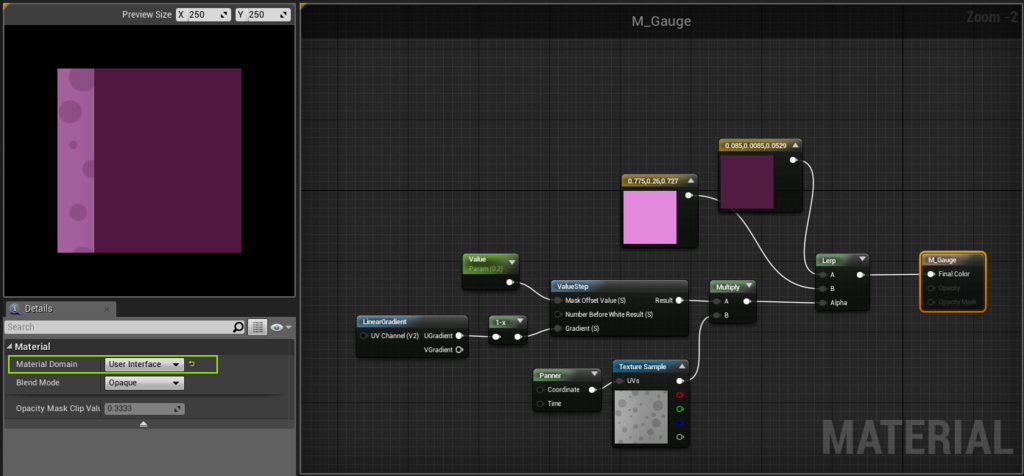
Task: Click the red channel pin on Texture Sample
Action: pos(680,395)
